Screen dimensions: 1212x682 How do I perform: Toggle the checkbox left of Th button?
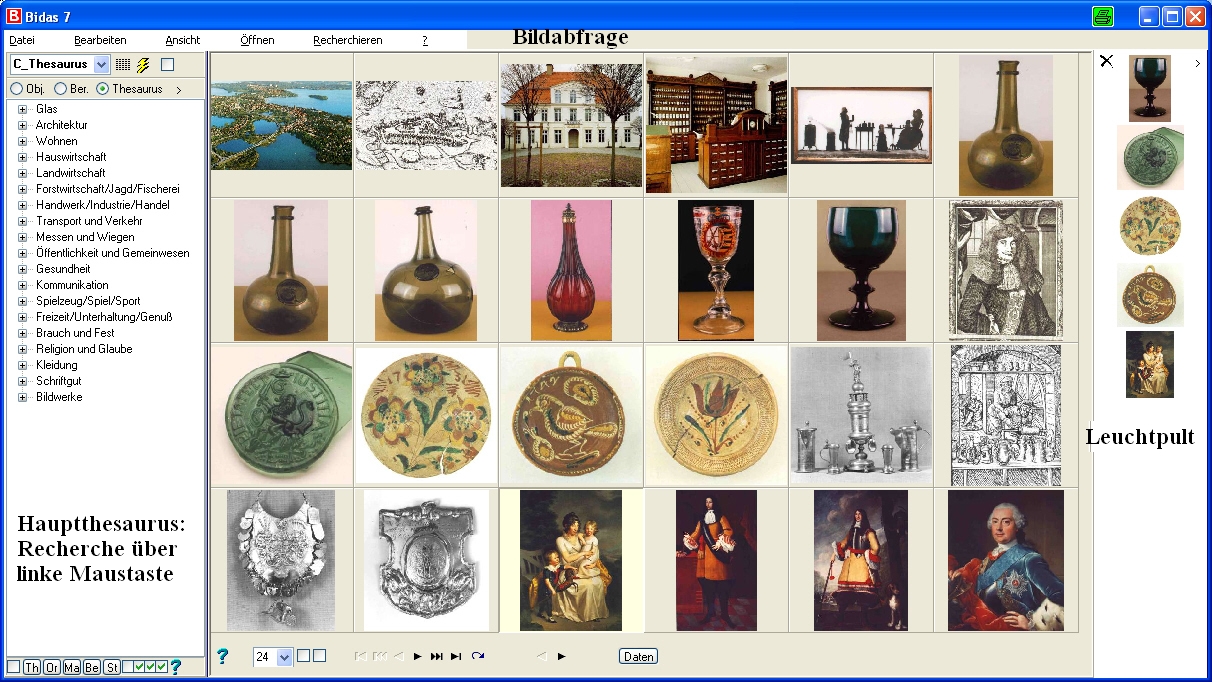(13, 667)
